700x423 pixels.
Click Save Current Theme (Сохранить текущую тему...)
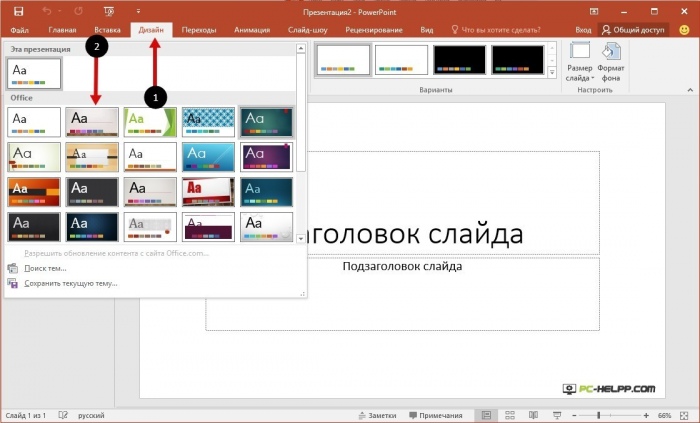tap(70, 283)
